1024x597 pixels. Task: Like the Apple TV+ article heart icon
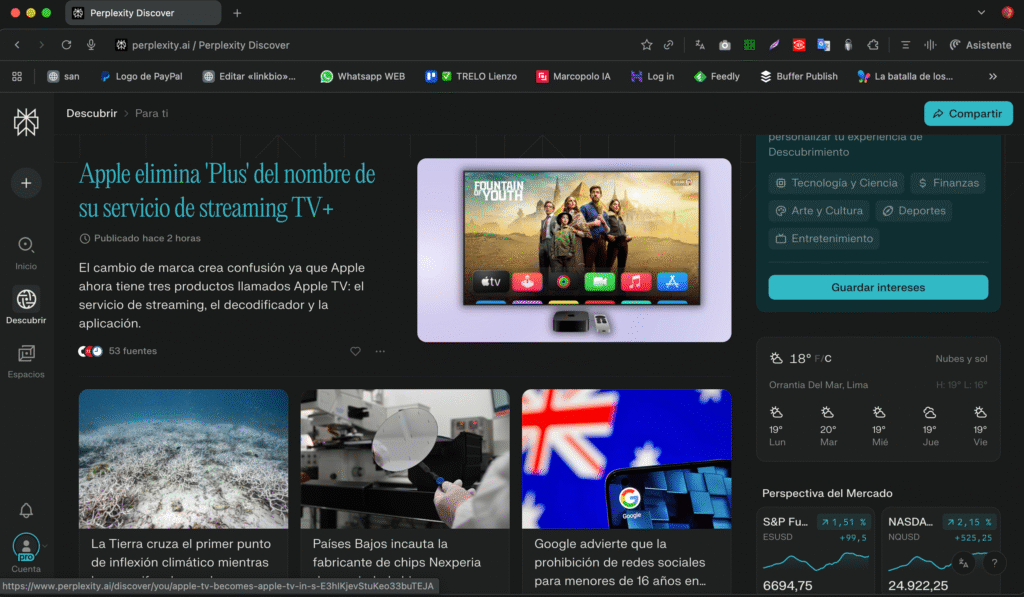pos(355,351)
